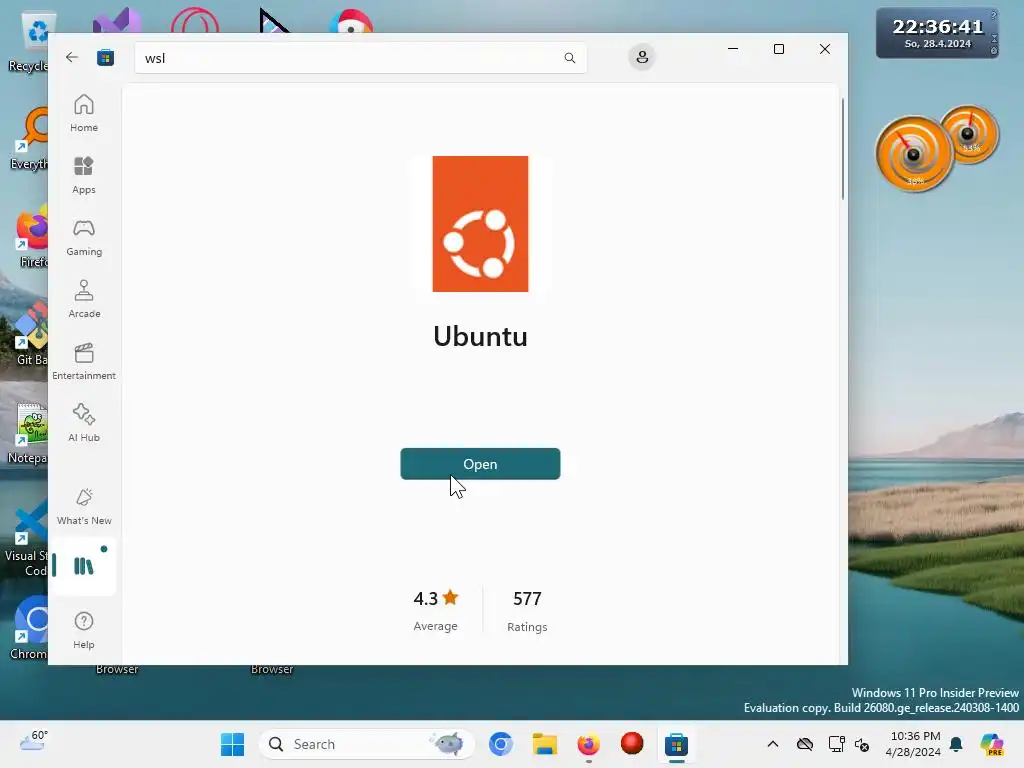Open Firefox from the taskbar
This screenshot has height=768, width=1024.
pyautogui.click(x=588, y=744)
